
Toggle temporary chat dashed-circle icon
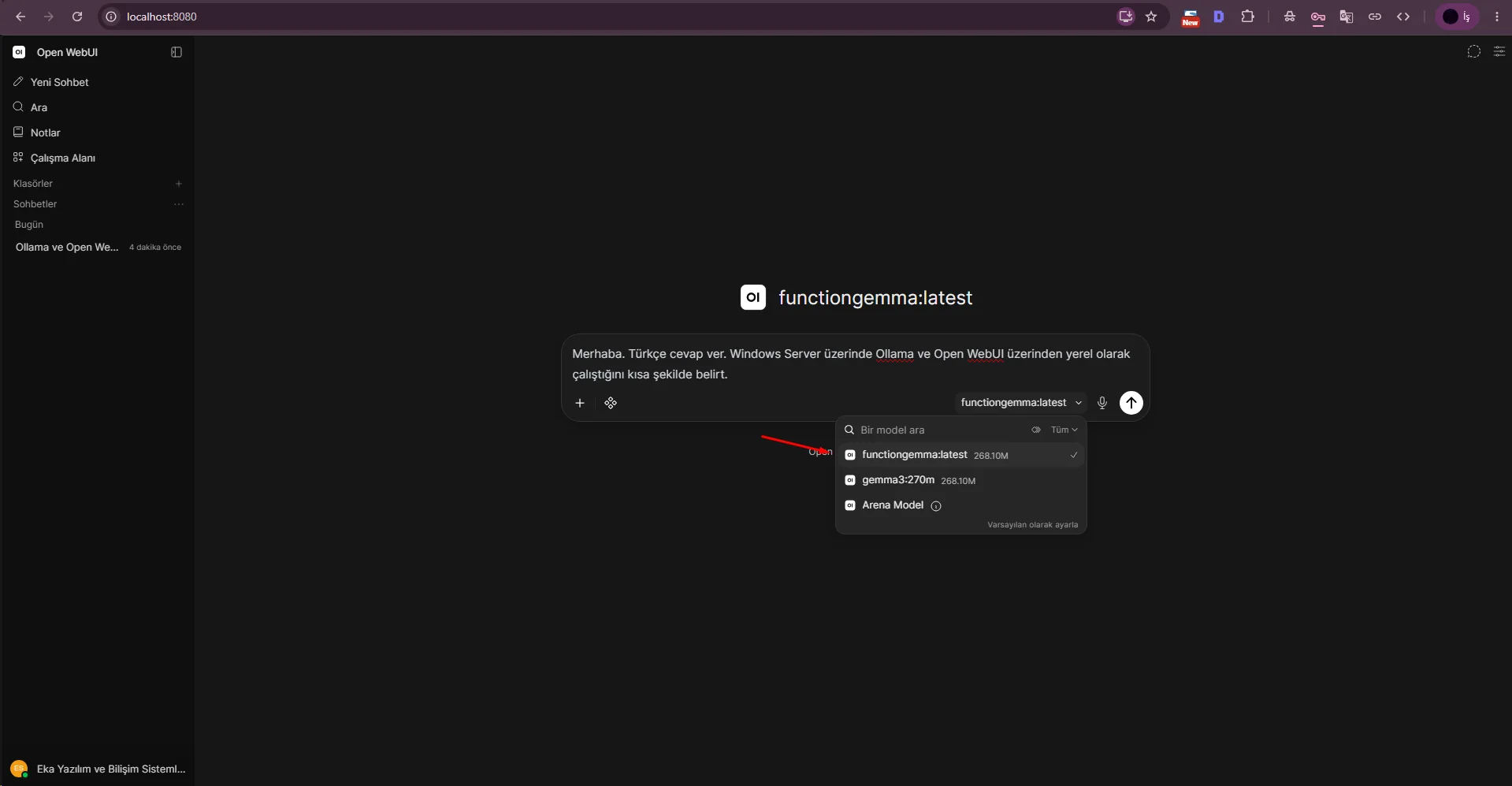[1473, 52]
